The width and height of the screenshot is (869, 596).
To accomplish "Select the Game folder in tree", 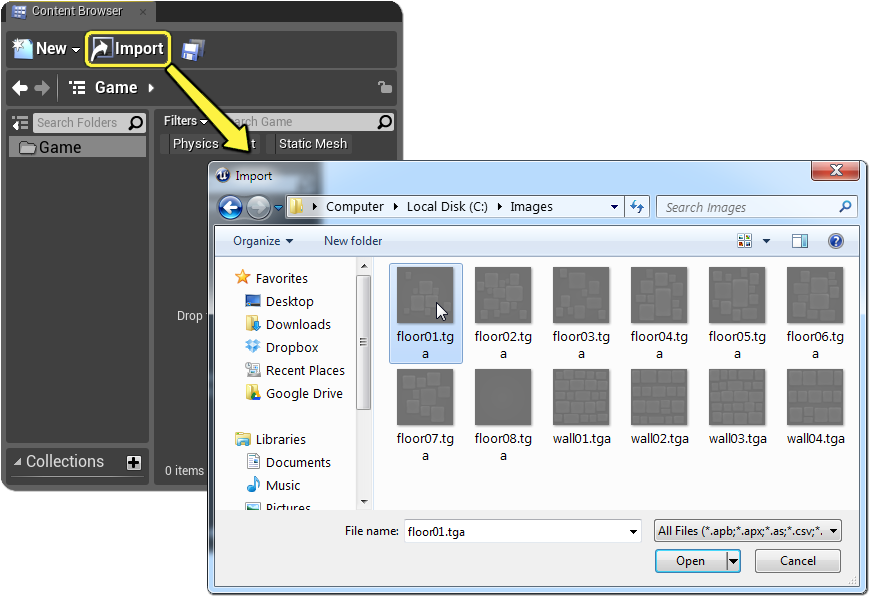I will click(60, 147).
